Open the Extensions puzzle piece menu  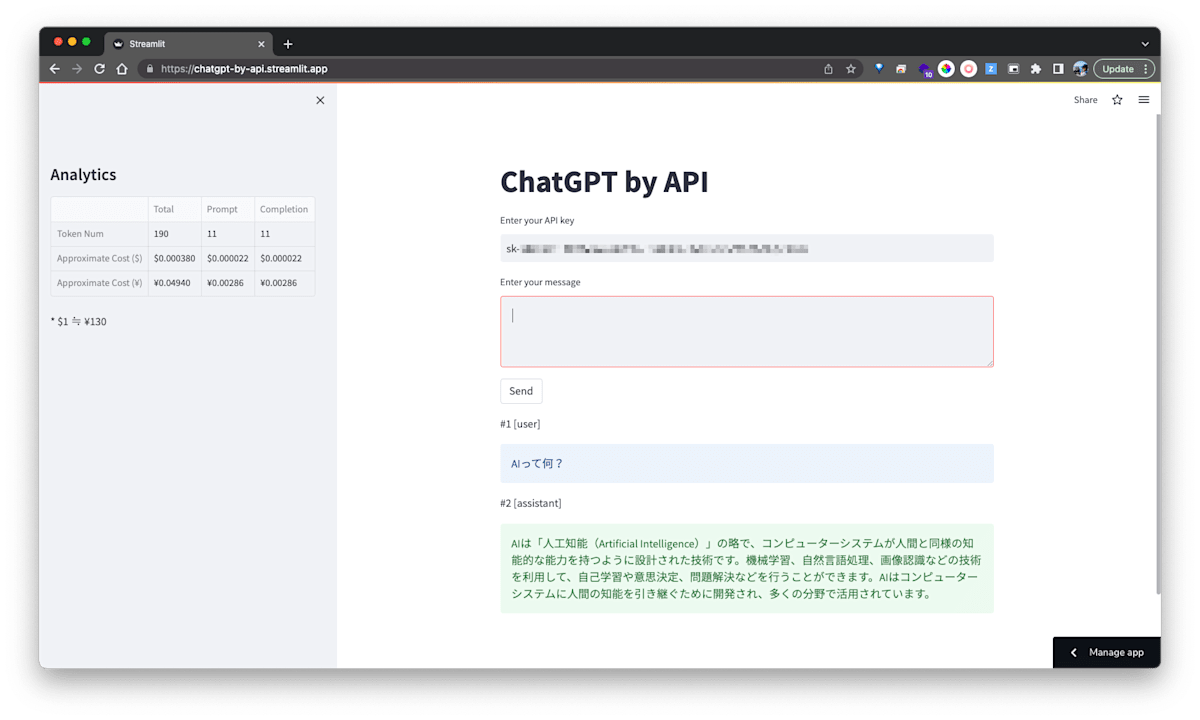1036,69
